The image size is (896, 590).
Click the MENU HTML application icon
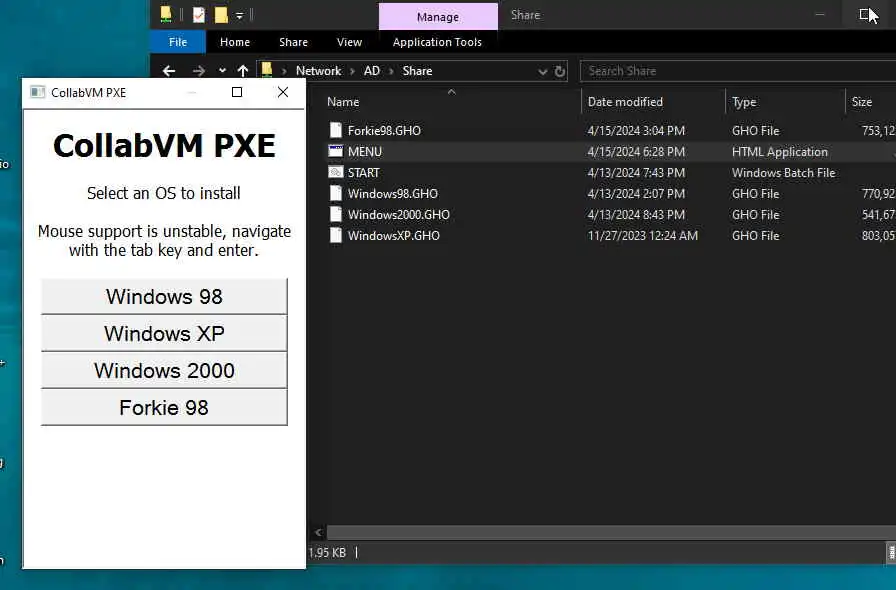336,152
